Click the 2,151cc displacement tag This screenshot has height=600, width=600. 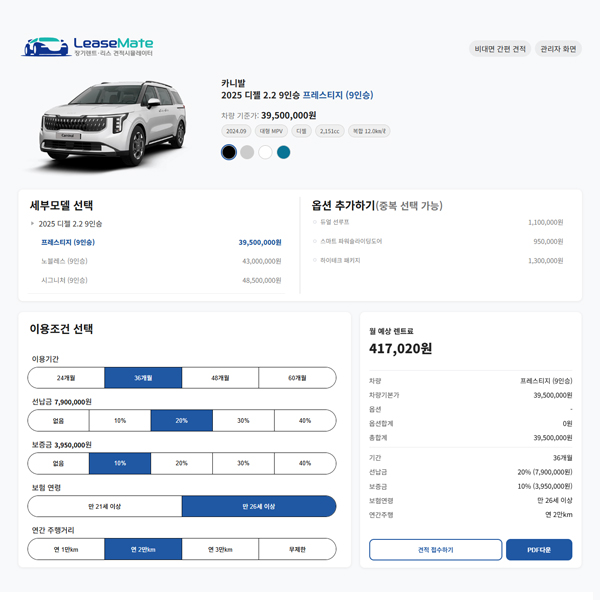(329, 131)
